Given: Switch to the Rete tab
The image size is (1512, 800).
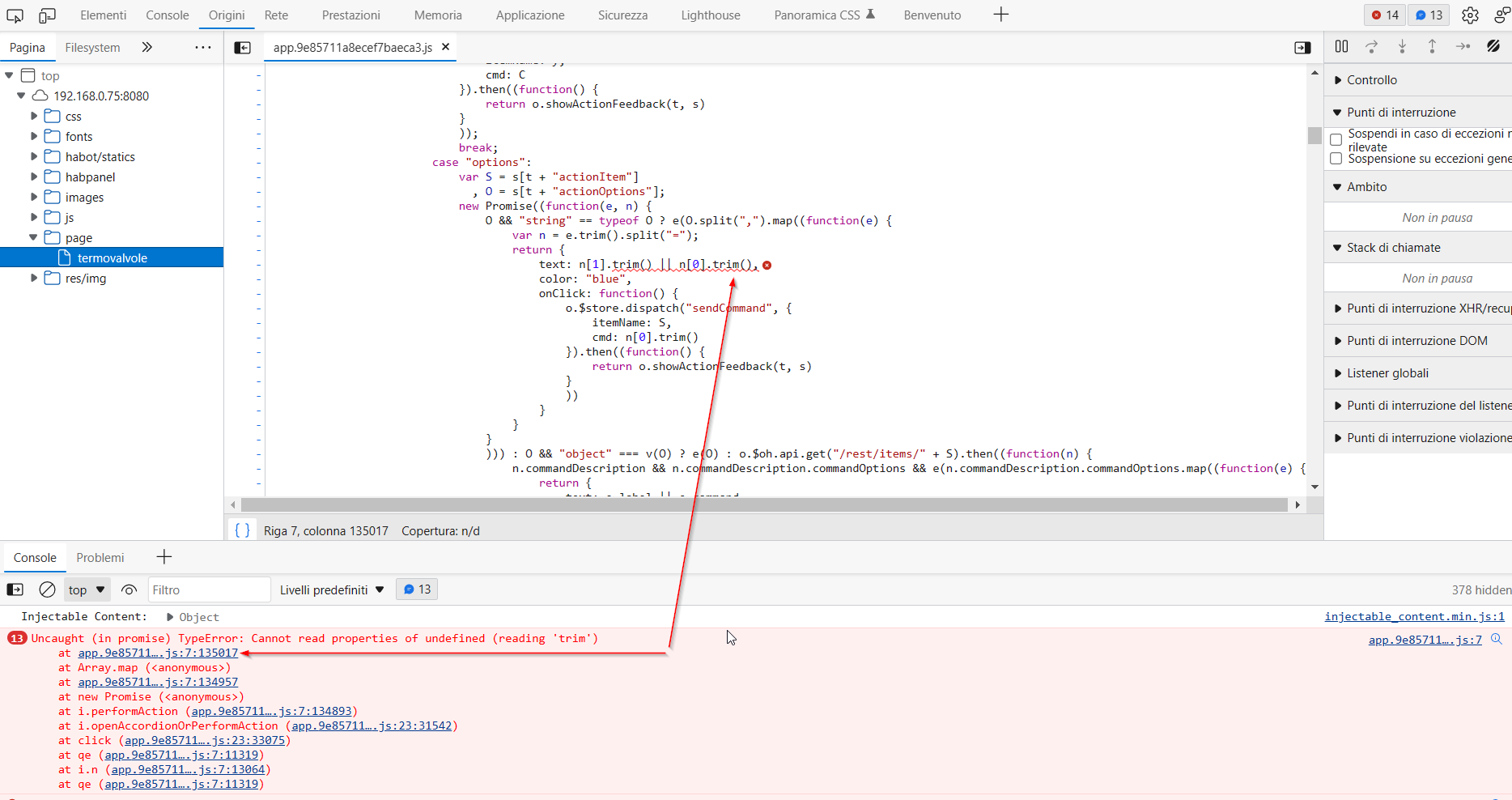Looking at the screenshot, I should pyautogui.click(x=276, y=15).
